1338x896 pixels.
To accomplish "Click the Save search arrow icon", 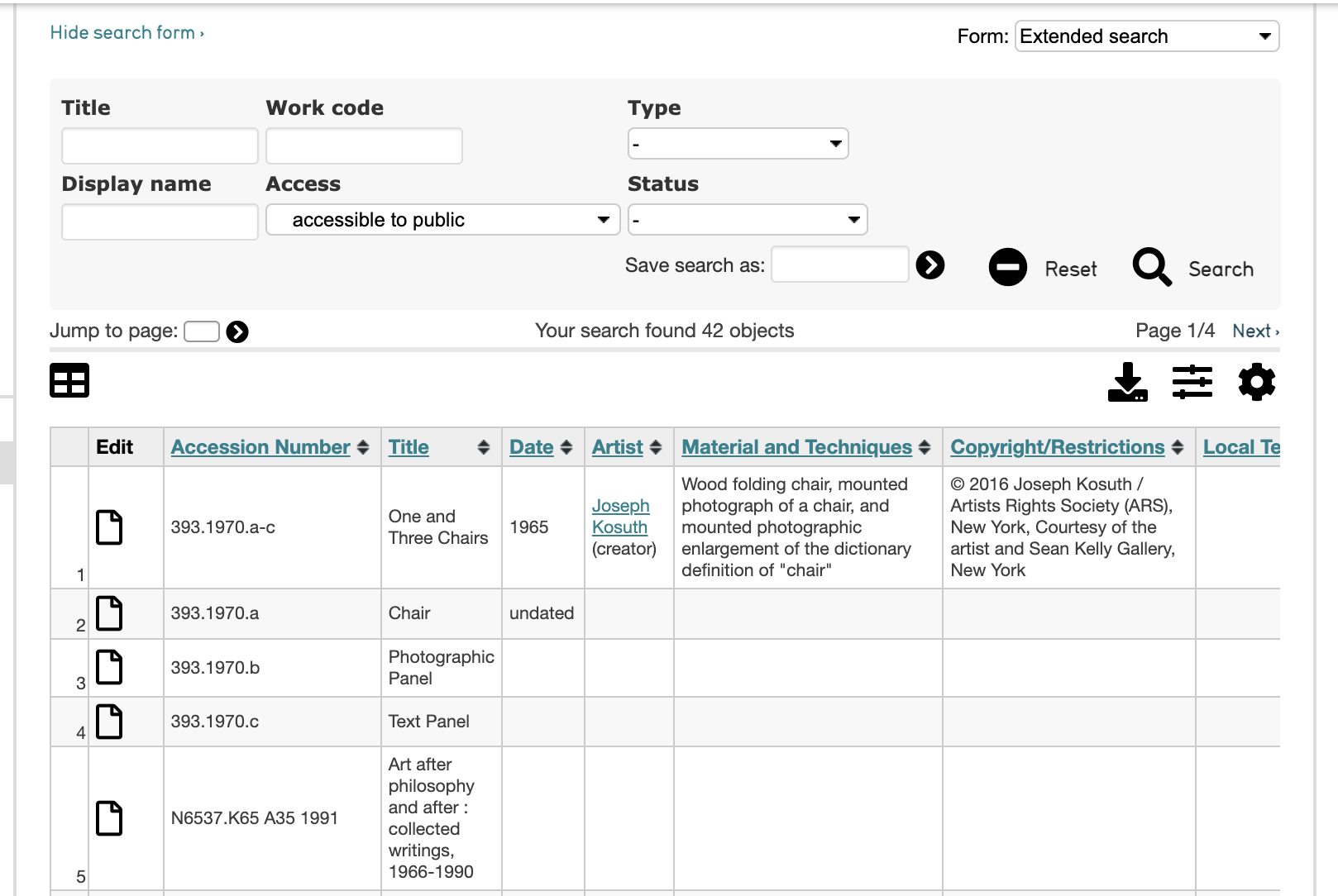I will point(930,265).
